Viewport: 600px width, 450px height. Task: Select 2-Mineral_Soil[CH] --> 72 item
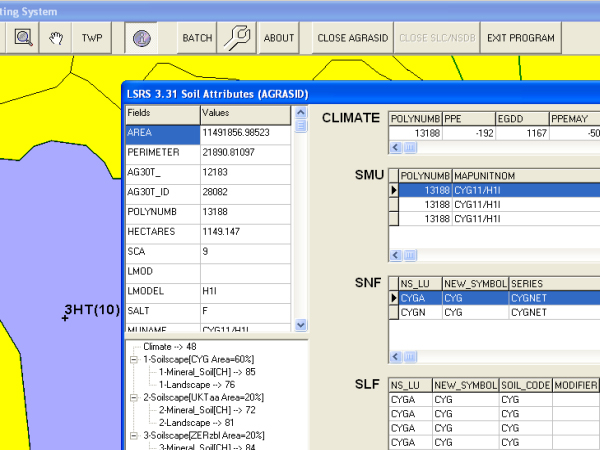207,410
